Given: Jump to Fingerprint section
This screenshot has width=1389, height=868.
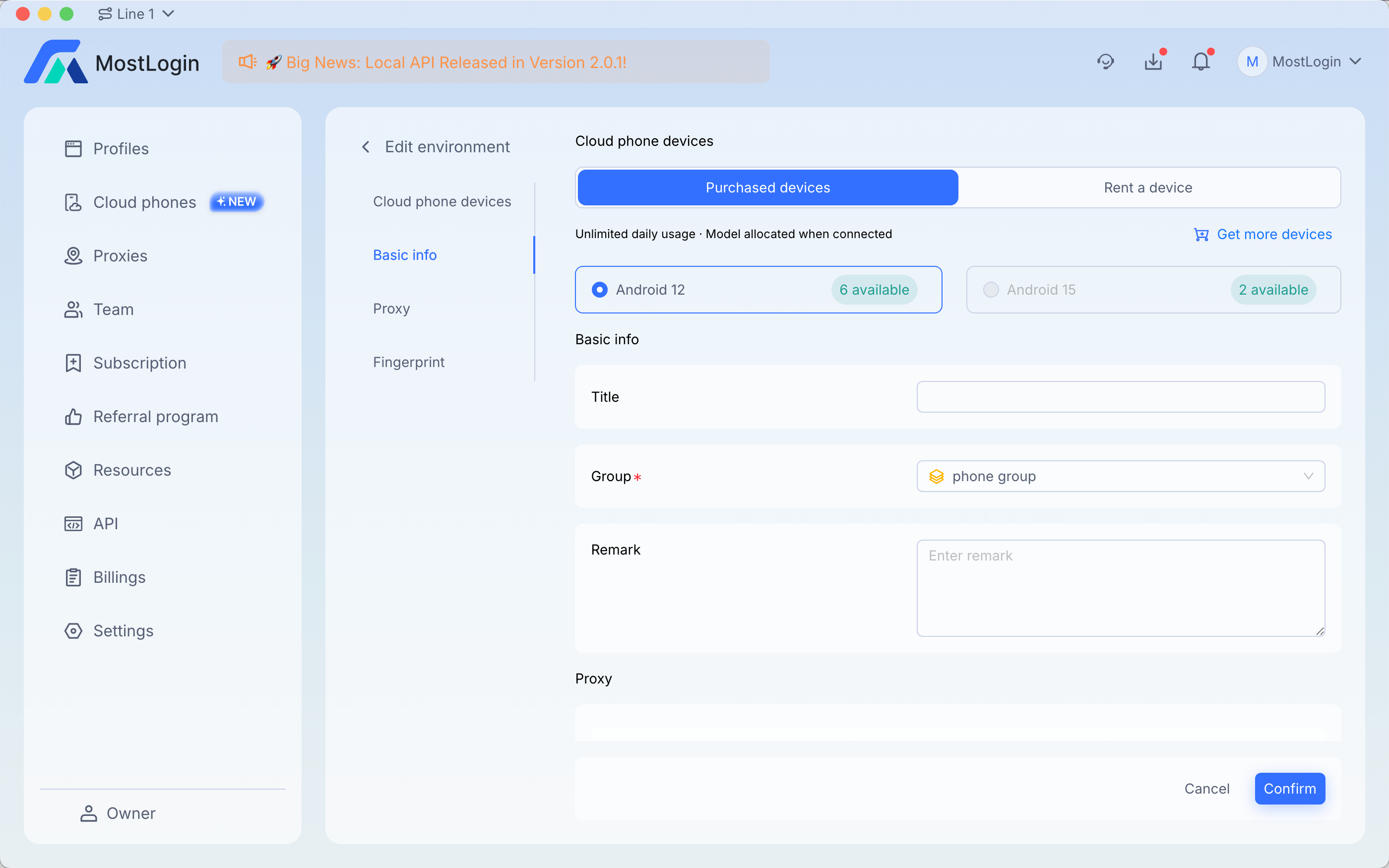Looking at the screenshot, I should point(409,362).
